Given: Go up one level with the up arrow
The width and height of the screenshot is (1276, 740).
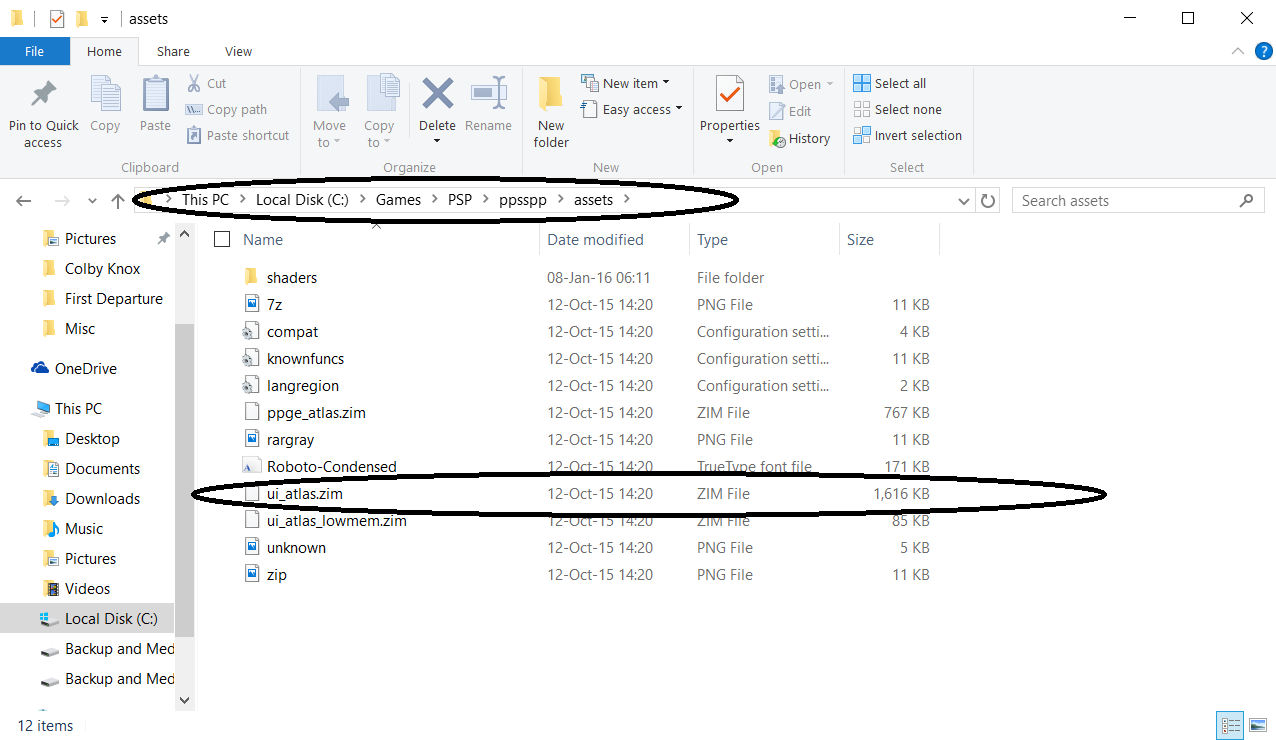Looking at the screenshot, I should pyautogui.click(x=118, y=201).
